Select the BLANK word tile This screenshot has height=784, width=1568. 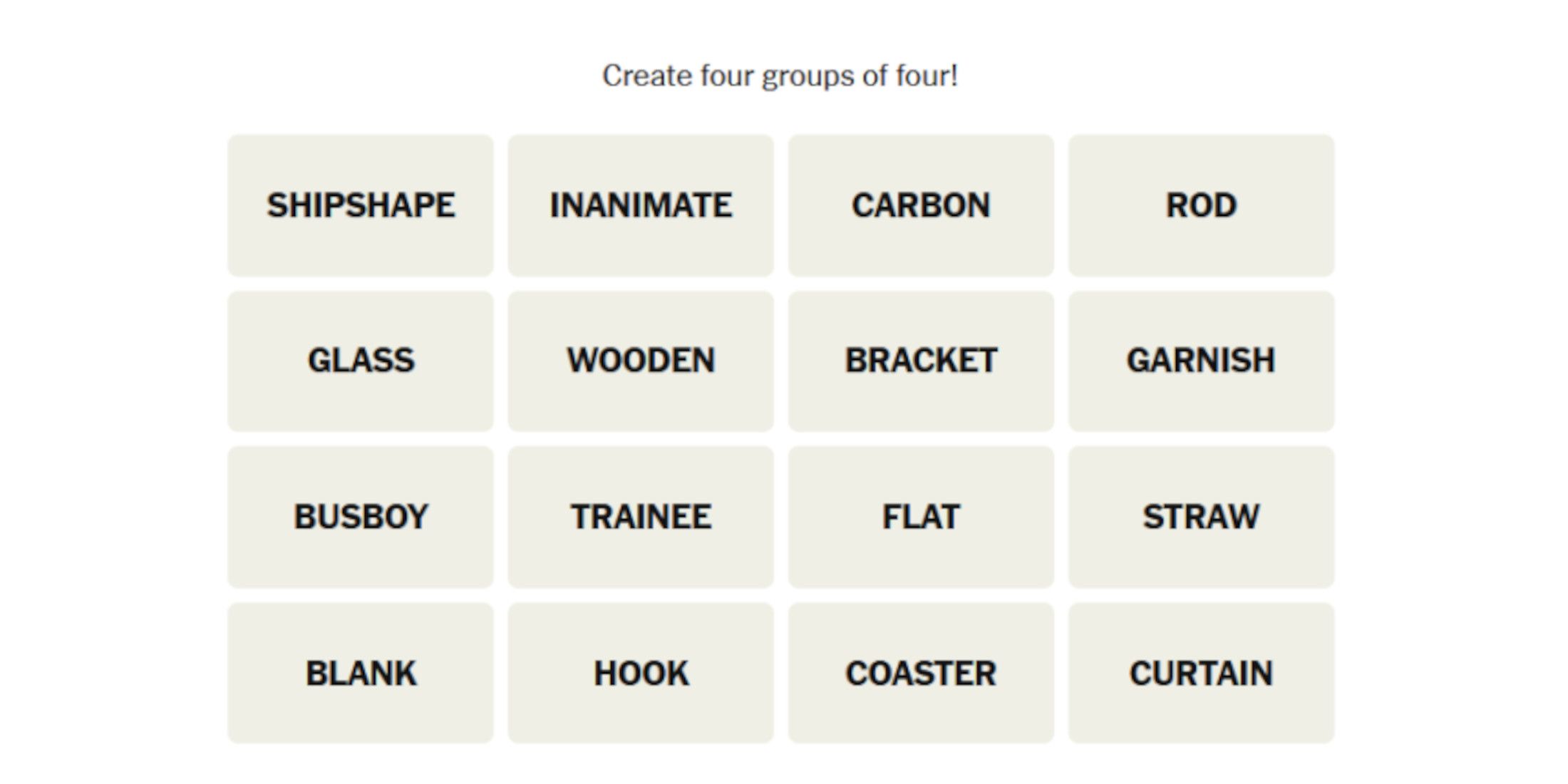[361, 674]
